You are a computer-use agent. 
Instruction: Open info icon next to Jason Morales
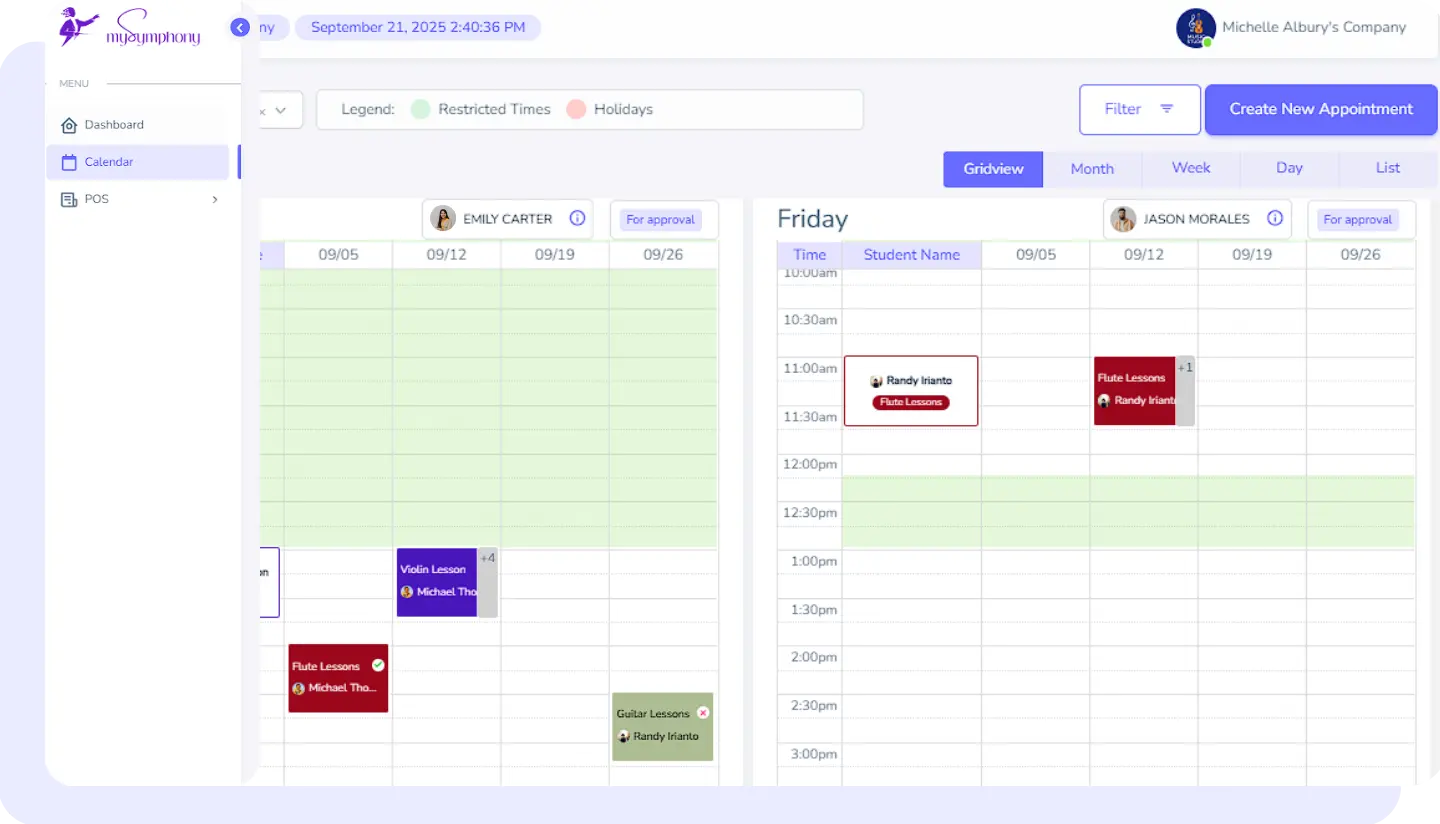click(x=1275, y=219)
